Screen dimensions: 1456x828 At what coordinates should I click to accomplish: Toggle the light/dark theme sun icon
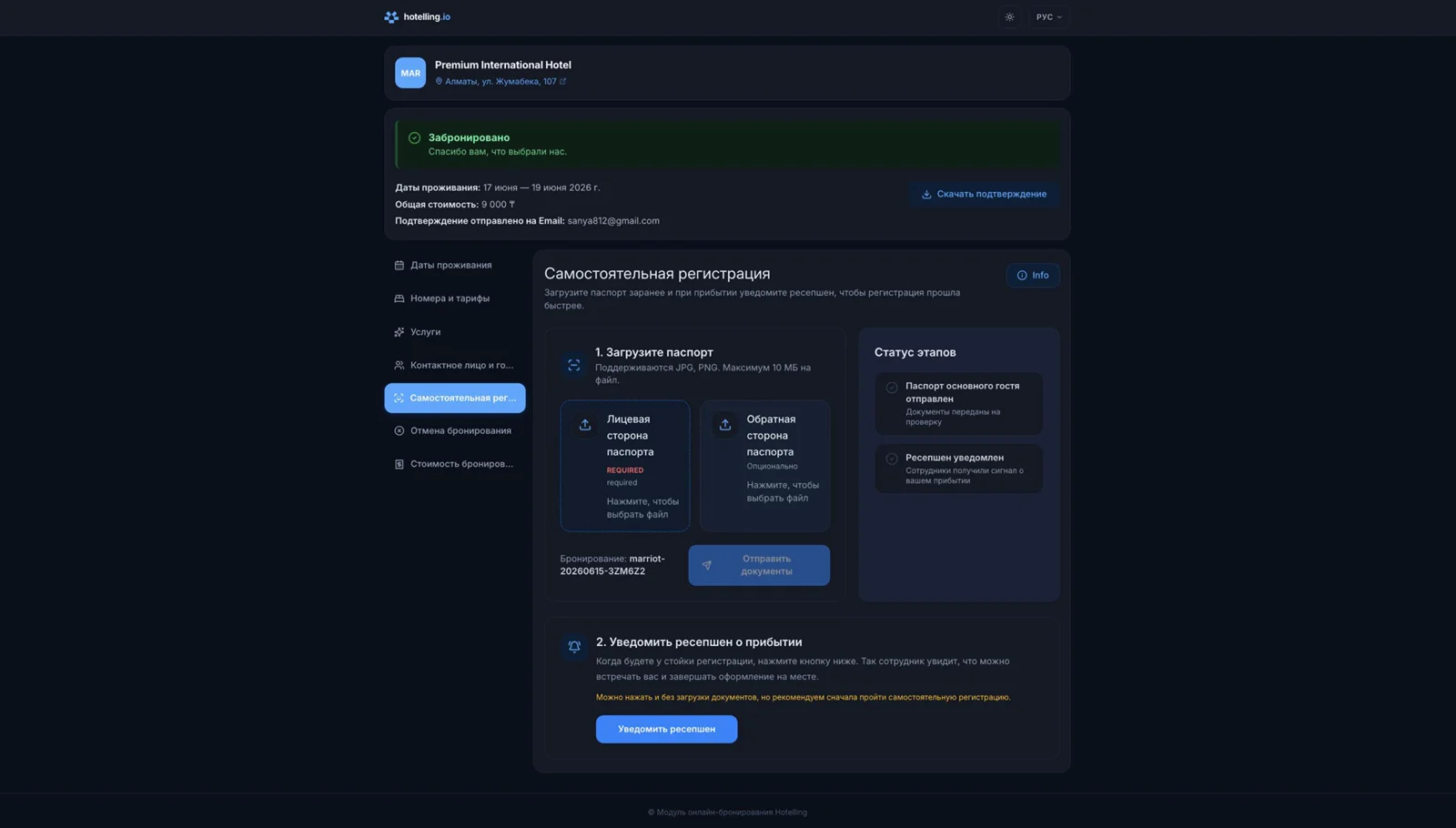click(1009, 17)
